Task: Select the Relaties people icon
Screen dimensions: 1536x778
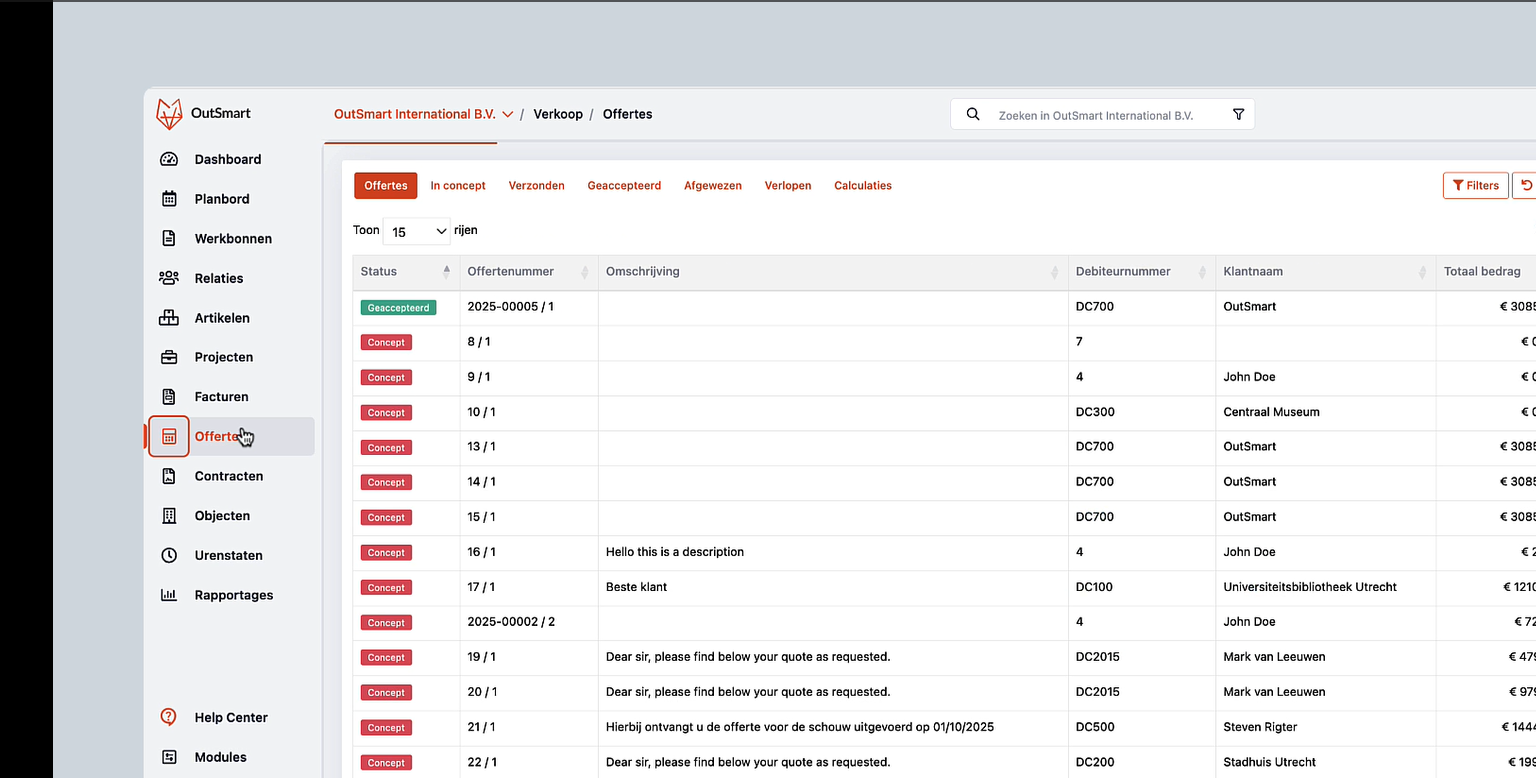Action: (x=169, y=278)
